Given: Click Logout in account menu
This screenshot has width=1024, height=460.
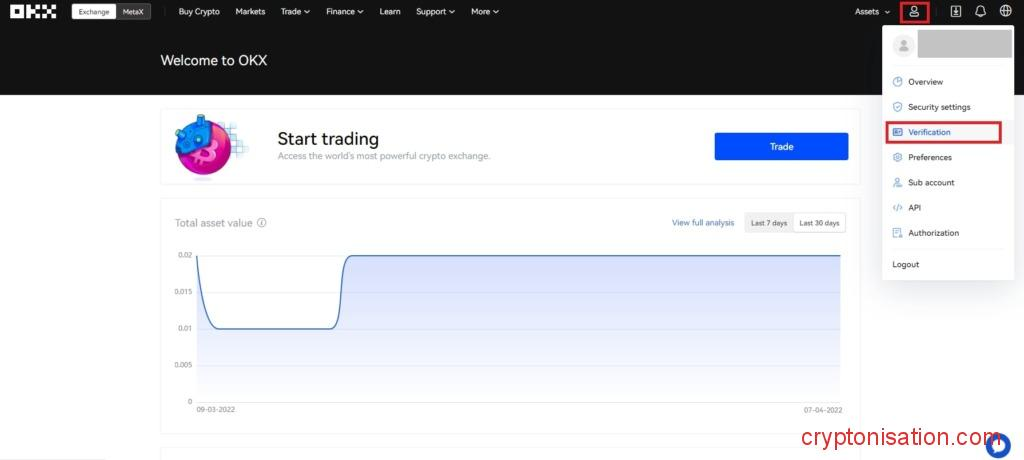Looking at the screenshot, I should coord(906,264).
